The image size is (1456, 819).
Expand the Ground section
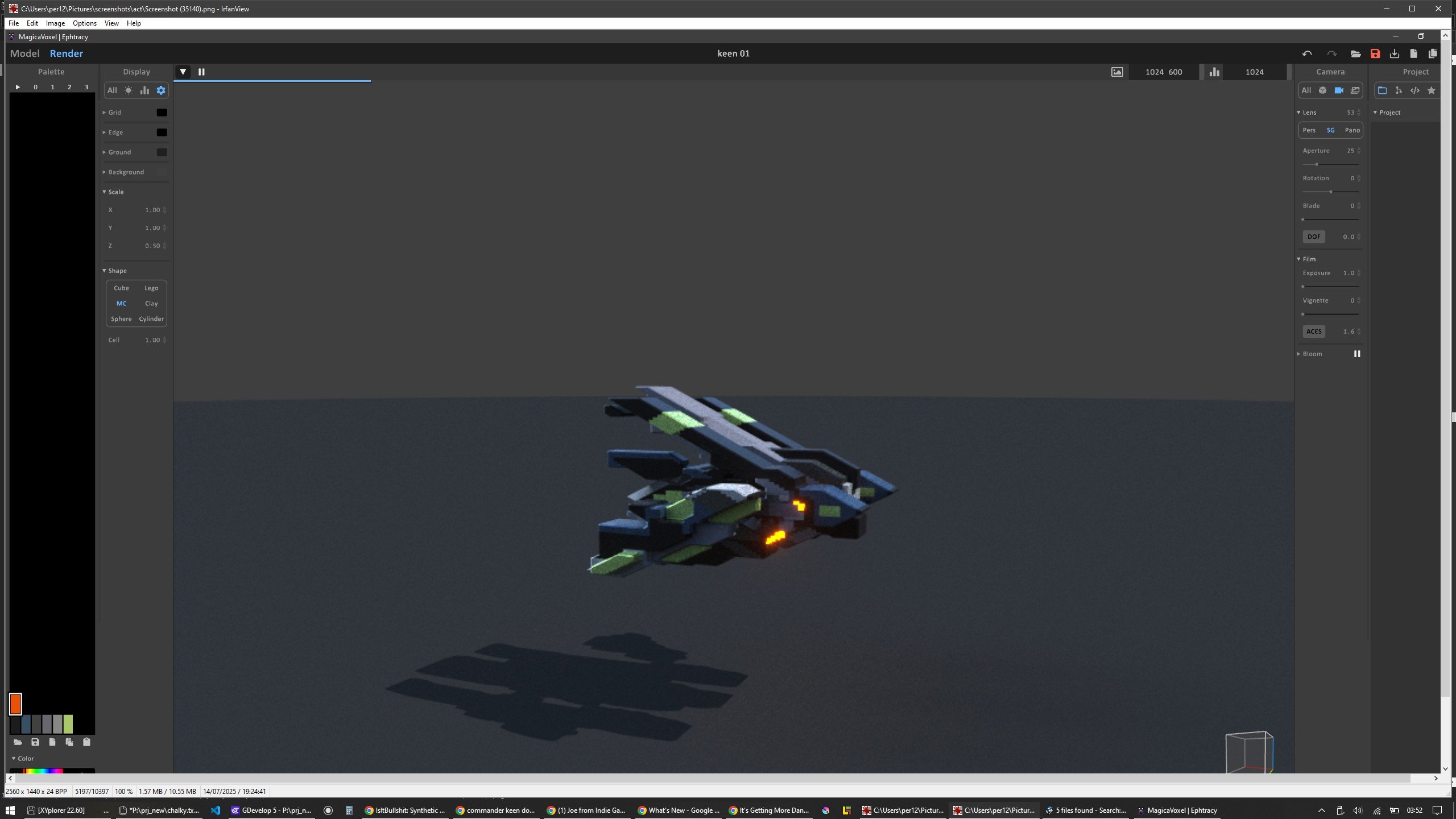click(117, 152)
